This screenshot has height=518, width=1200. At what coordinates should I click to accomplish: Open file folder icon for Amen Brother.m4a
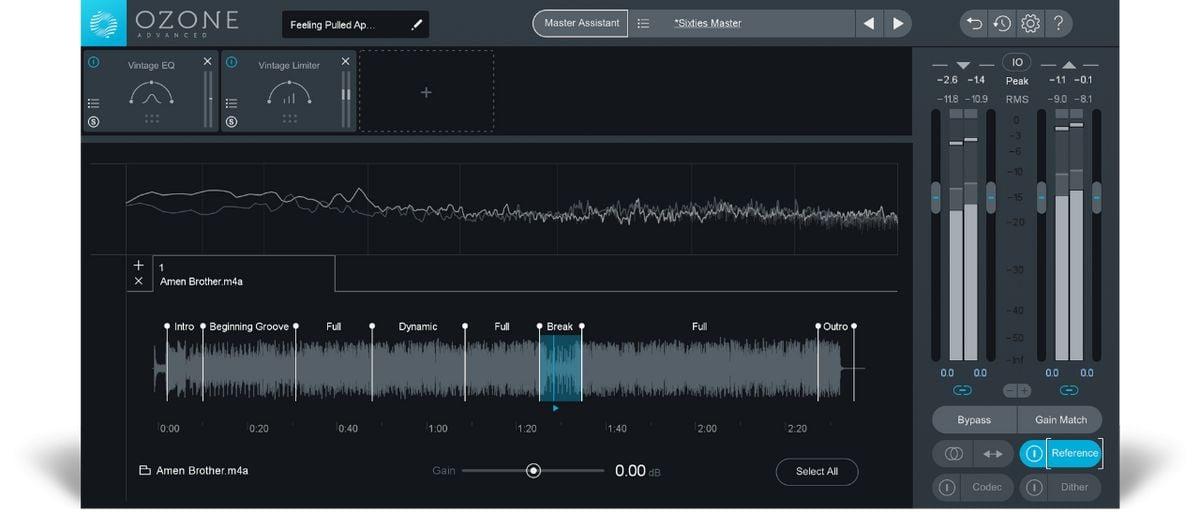tap(145, 471)
